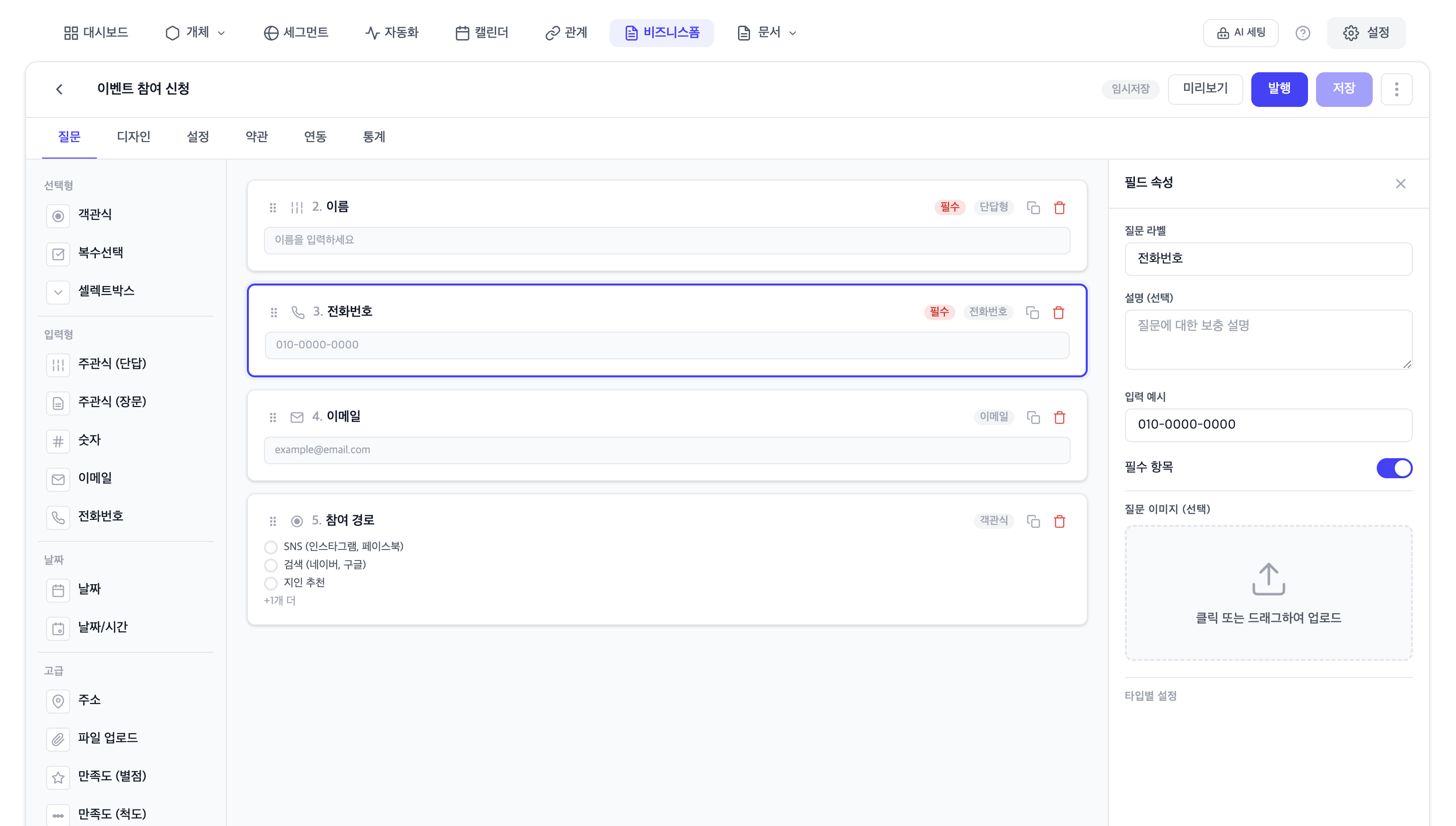Screen dimensions: 1456x826
Task: Duplicate the 이름 field using copy icon
Action: [x=1034, y=208]
